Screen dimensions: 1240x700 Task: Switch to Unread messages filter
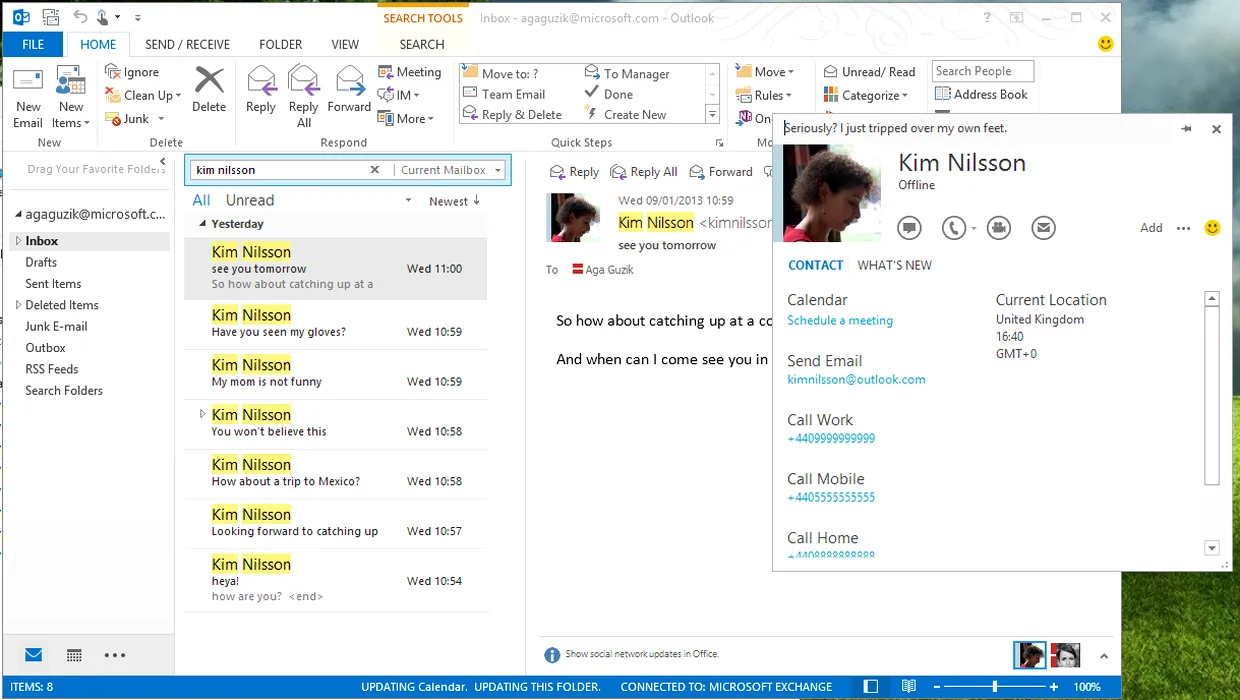250,200
